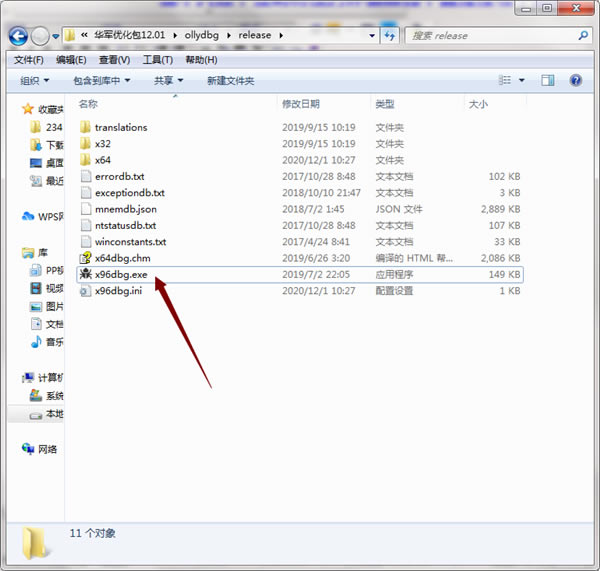Open 文件(F) menu
Viewport: 600px width, 571px height.
(x=29, y=60)
